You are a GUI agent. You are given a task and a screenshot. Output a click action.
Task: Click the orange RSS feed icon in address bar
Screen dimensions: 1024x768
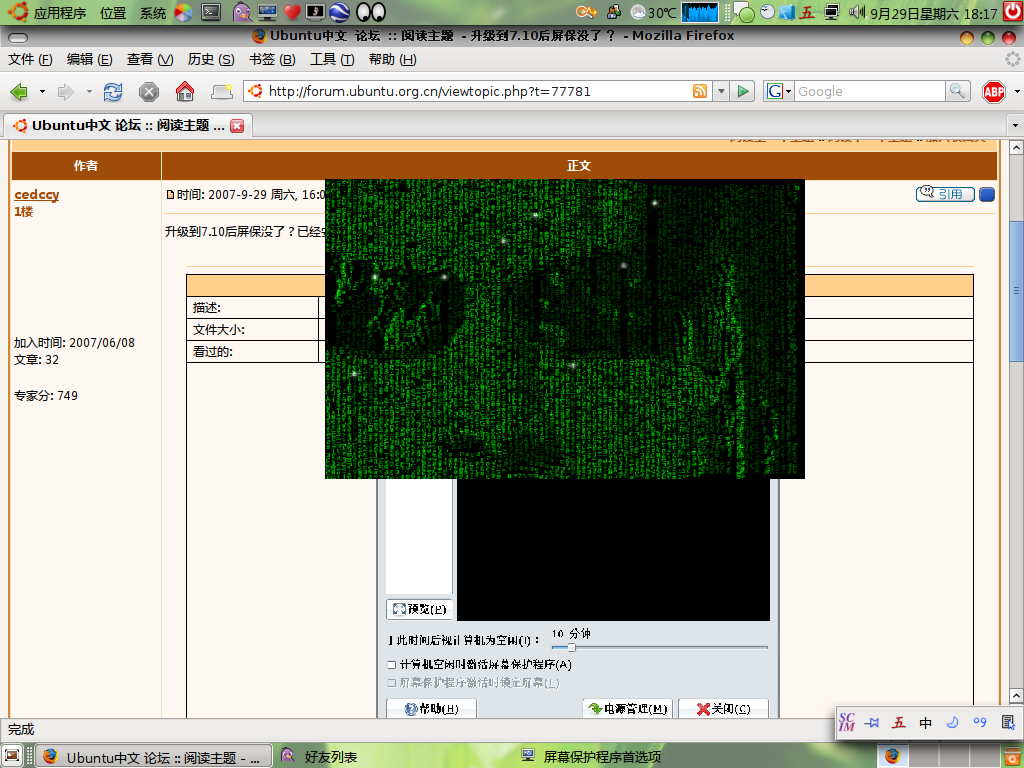[x=699, y=91]
